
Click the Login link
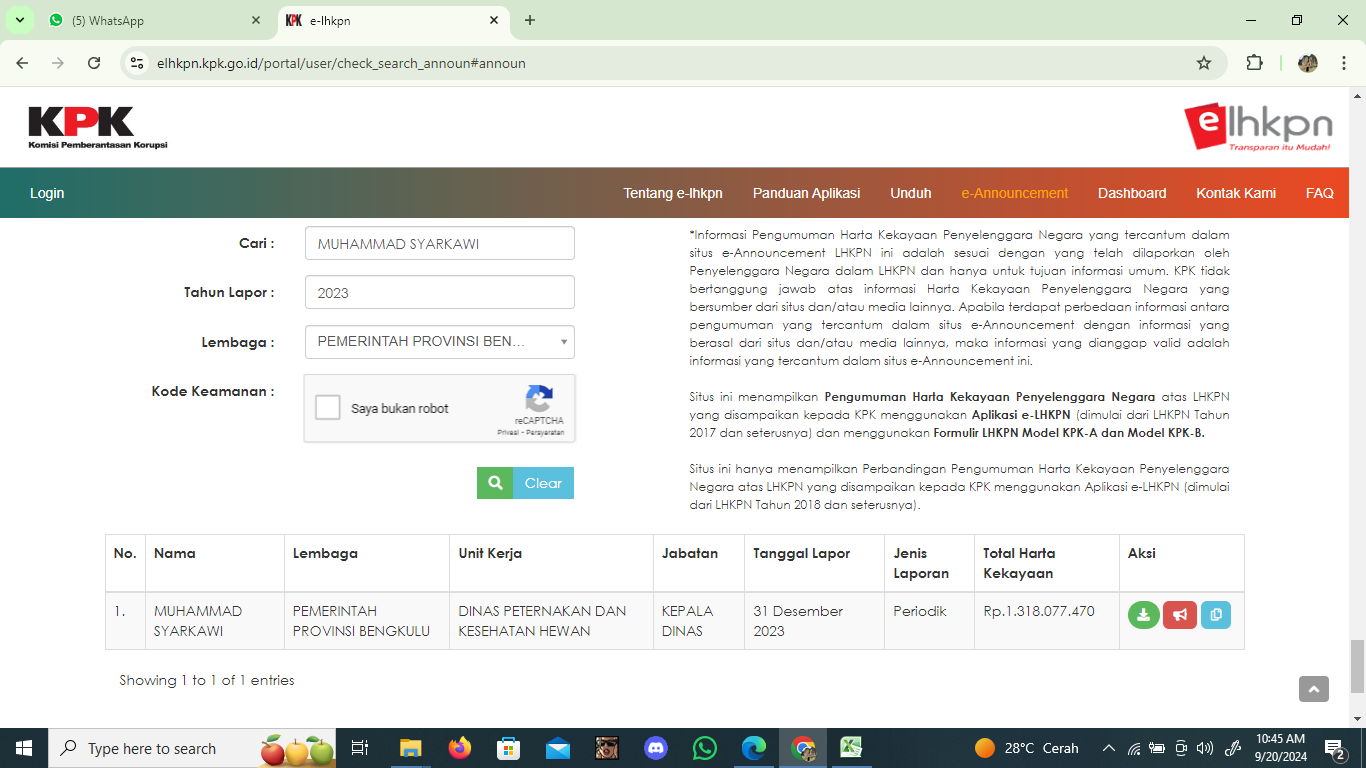(x=47, y=193)
